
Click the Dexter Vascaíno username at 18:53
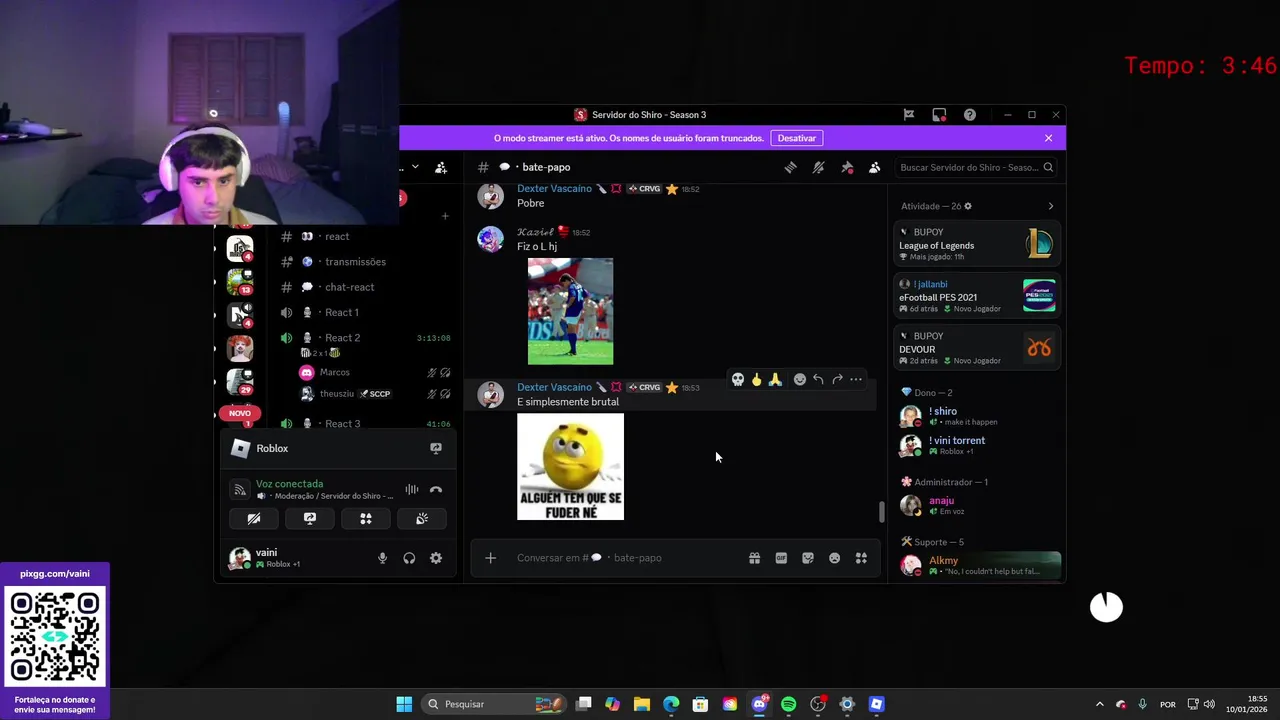tap(554, 387)
